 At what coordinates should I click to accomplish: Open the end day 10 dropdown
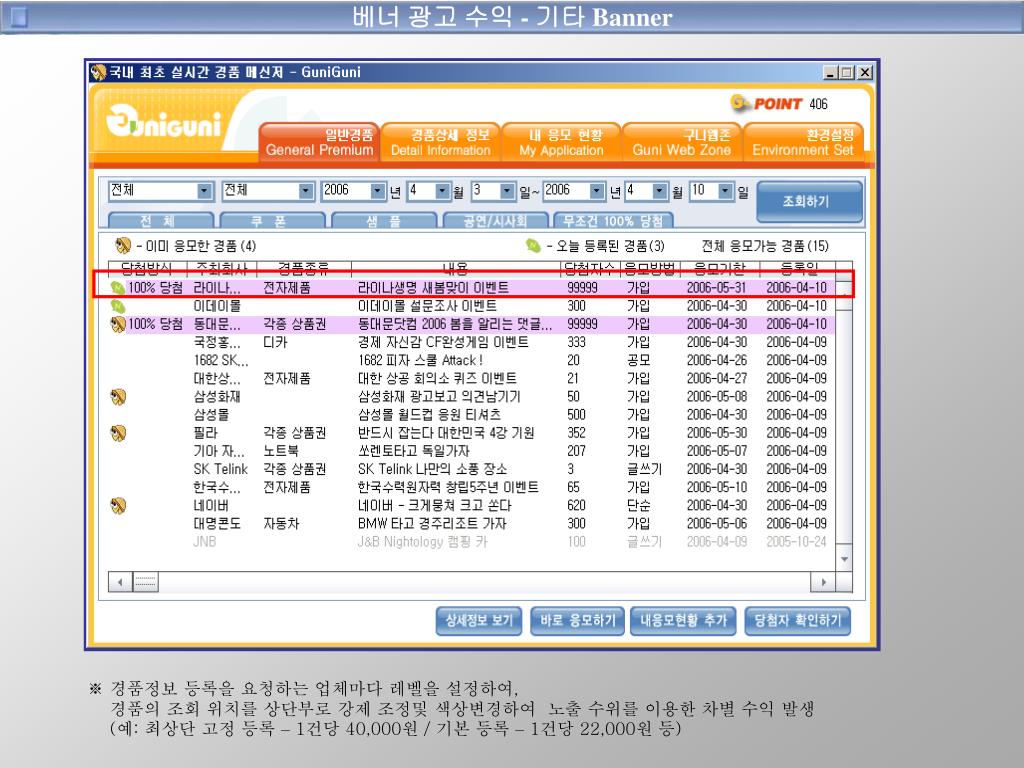point(726,191)
